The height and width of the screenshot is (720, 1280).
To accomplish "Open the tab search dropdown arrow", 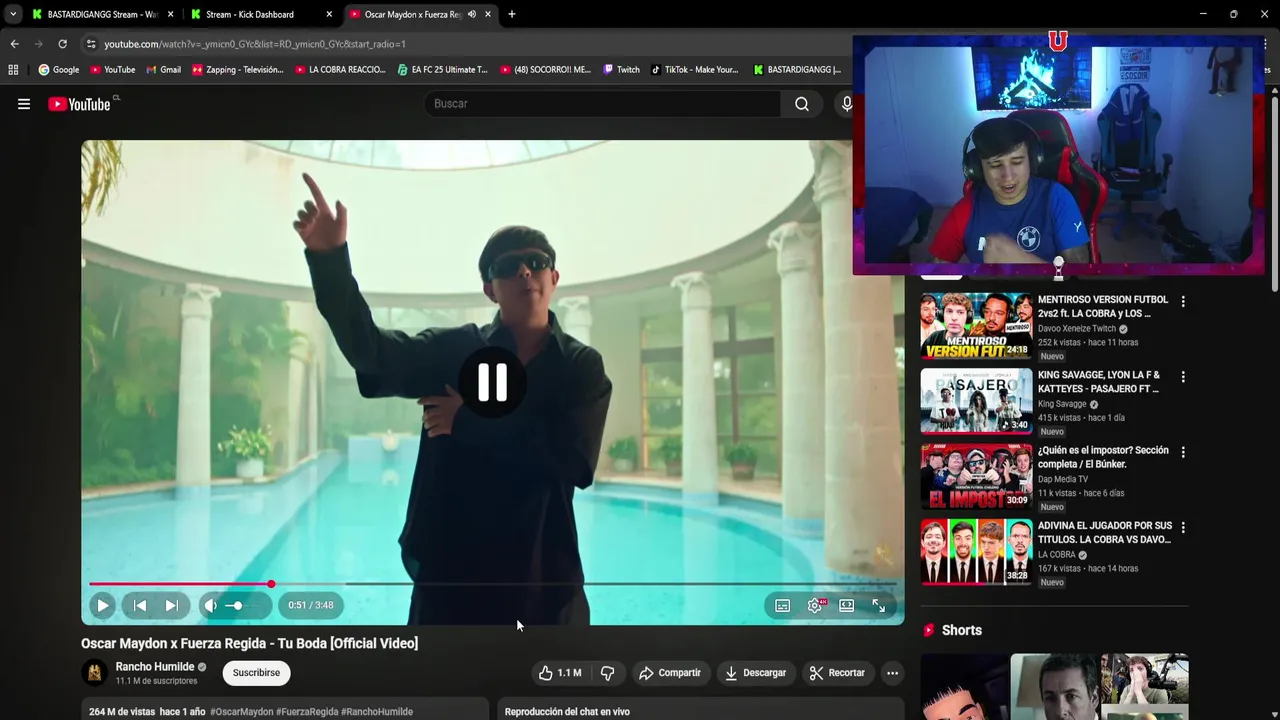I will [13, 14].
